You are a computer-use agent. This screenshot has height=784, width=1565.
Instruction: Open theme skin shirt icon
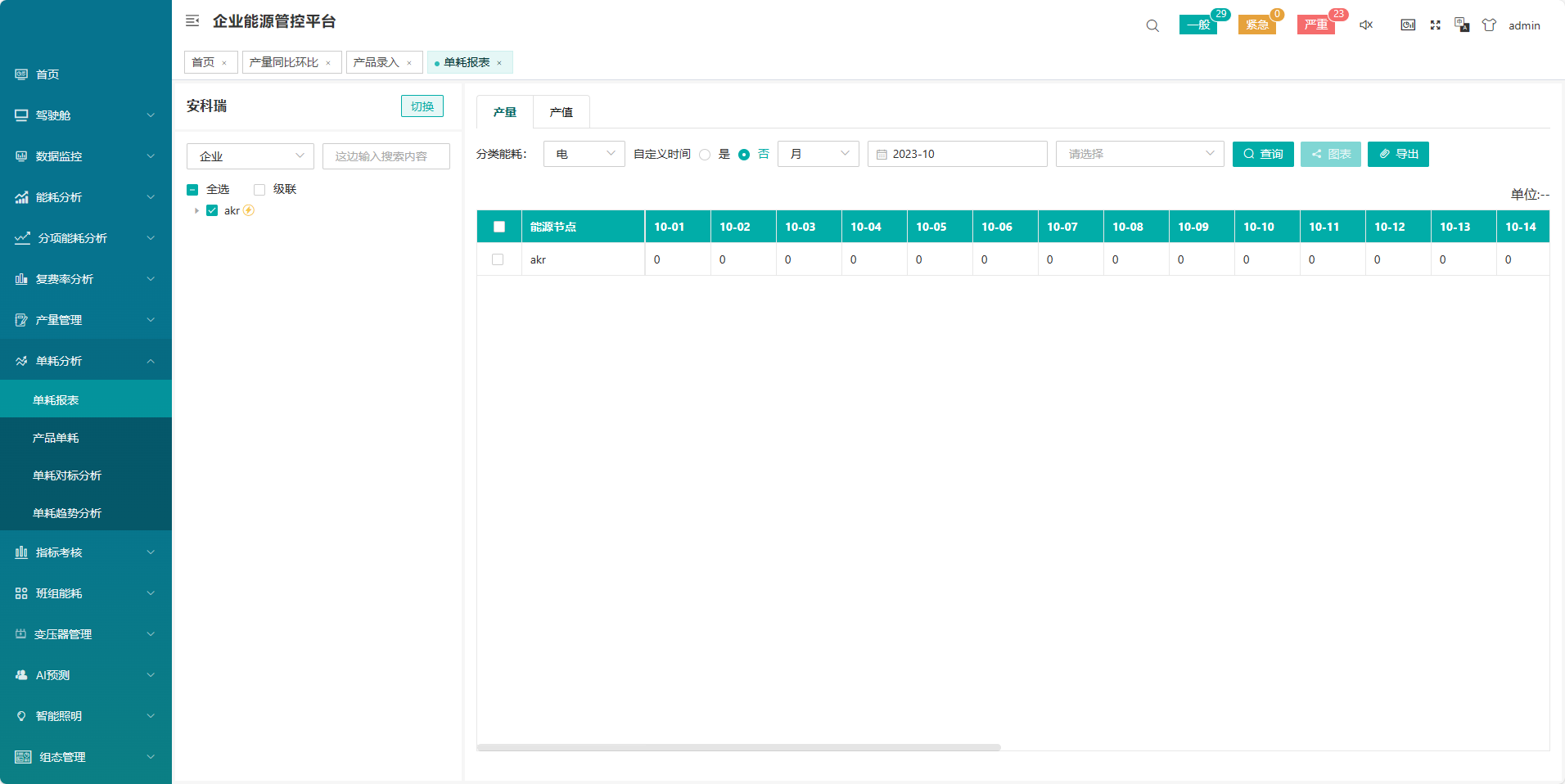(1489, 25)
